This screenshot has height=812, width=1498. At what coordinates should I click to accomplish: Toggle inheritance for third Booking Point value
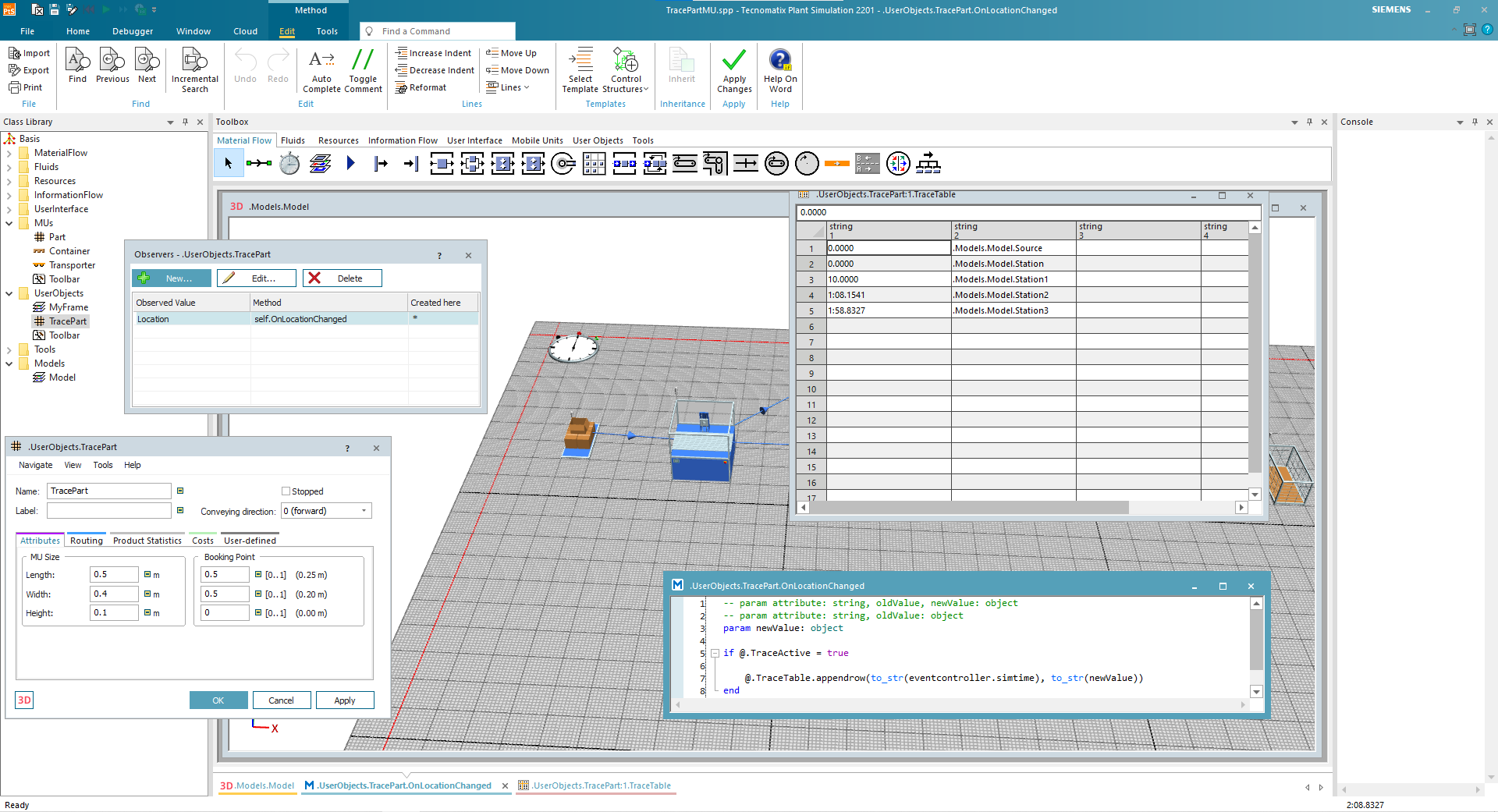[x=258, y=612]
